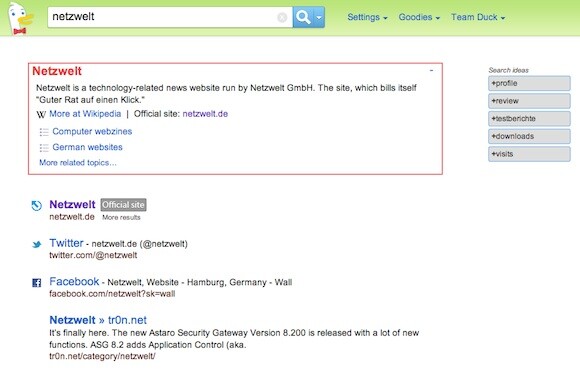Click the DuckDuckGo duck logo
The height and width of the screenshot is (370, 580).
pos(21,18)
